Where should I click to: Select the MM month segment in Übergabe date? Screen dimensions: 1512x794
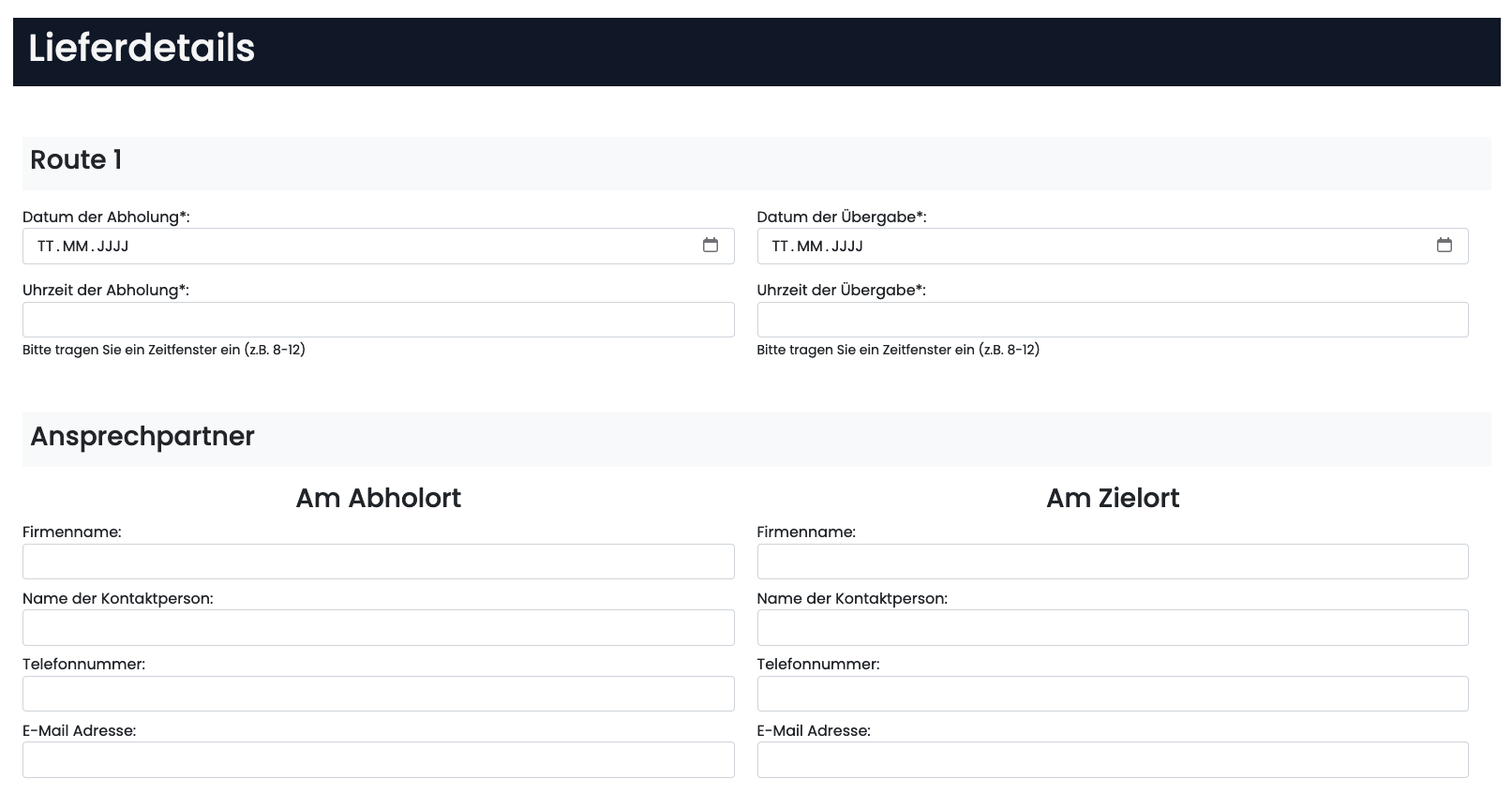809,247
